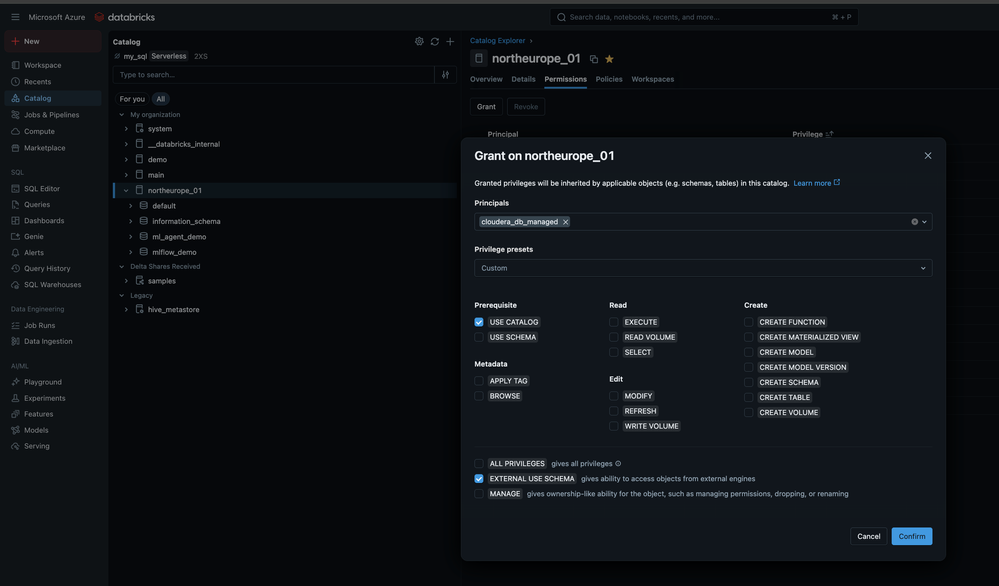This screenshot has width=999, height=586.
Task: Confirm the grant on northeurope_01
Action: coord(912,536)
